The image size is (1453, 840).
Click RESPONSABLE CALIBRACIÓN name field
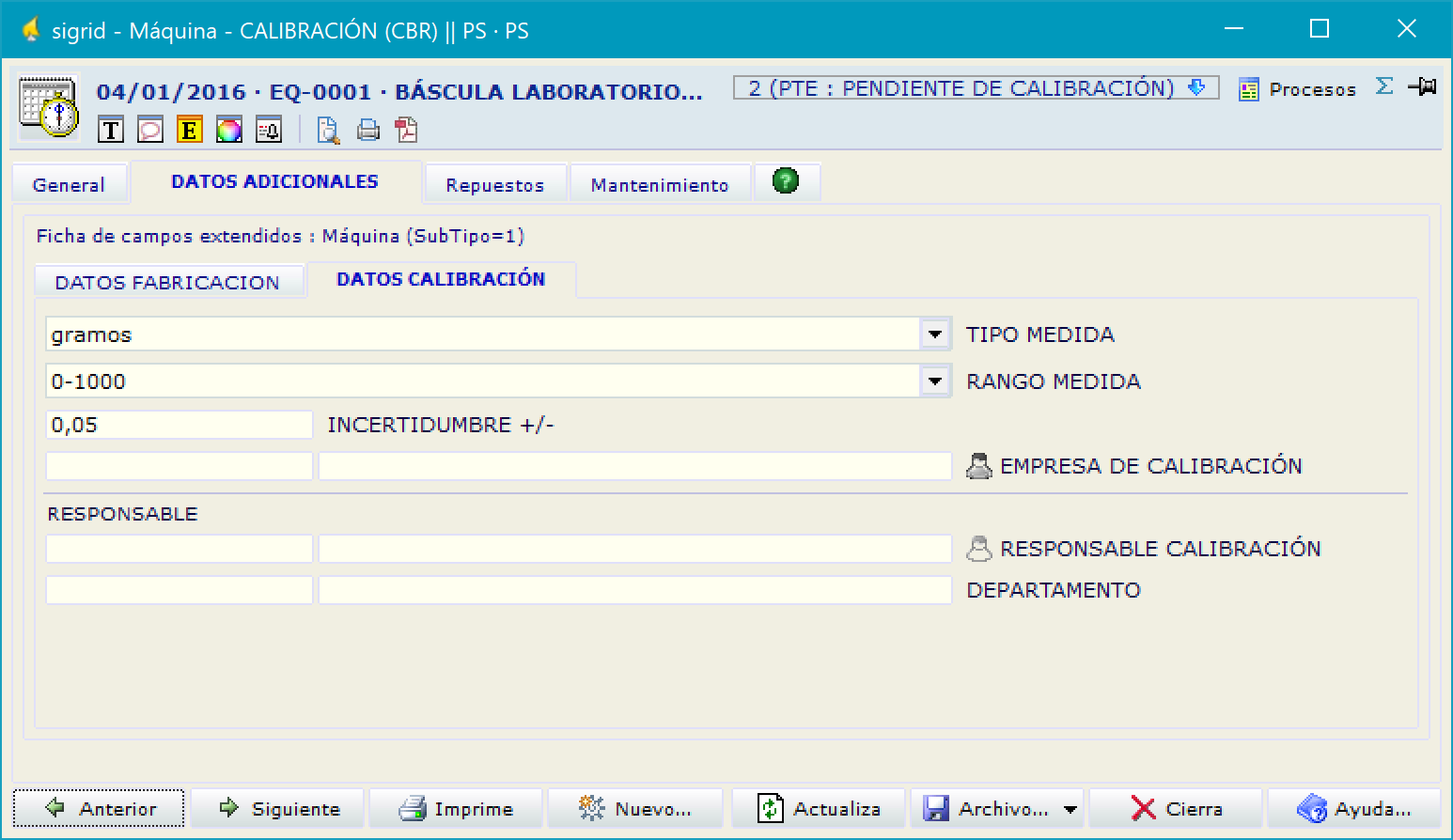click(635, 549)
